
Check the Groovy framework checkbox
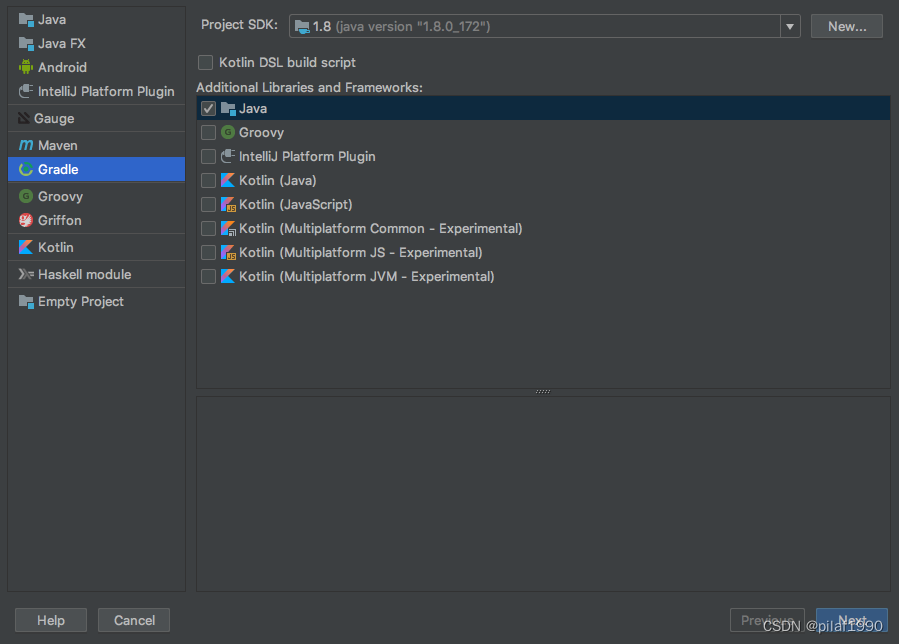(x=209, y=132)
